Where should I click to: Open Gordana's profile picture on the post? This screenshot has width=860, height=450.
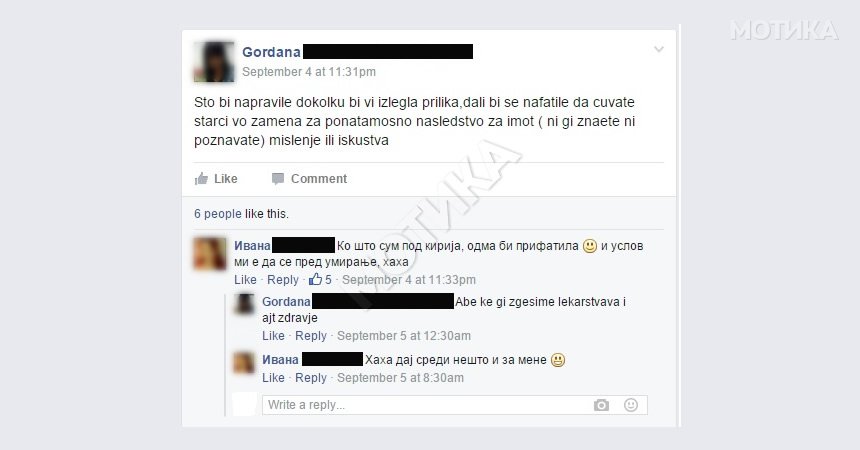[214, 62]
